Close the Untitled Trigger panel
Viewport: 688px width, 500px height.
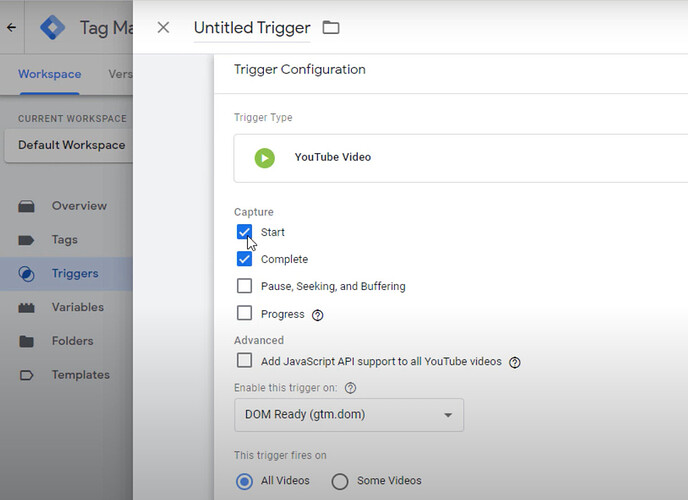point(163,28)
